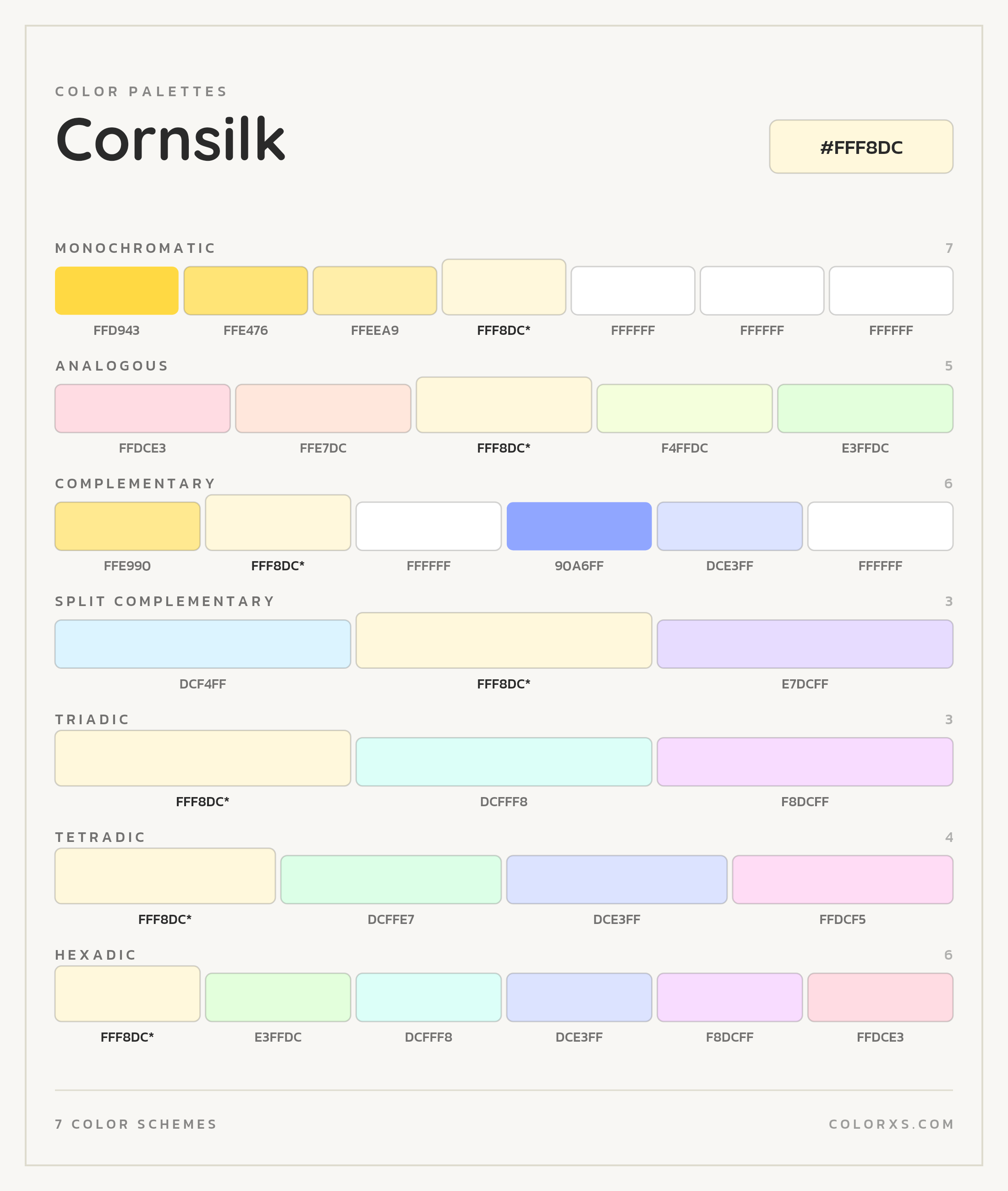
Task: Click the FFF8DC* swatch in Hexadic row
Action: click(127, 994)
